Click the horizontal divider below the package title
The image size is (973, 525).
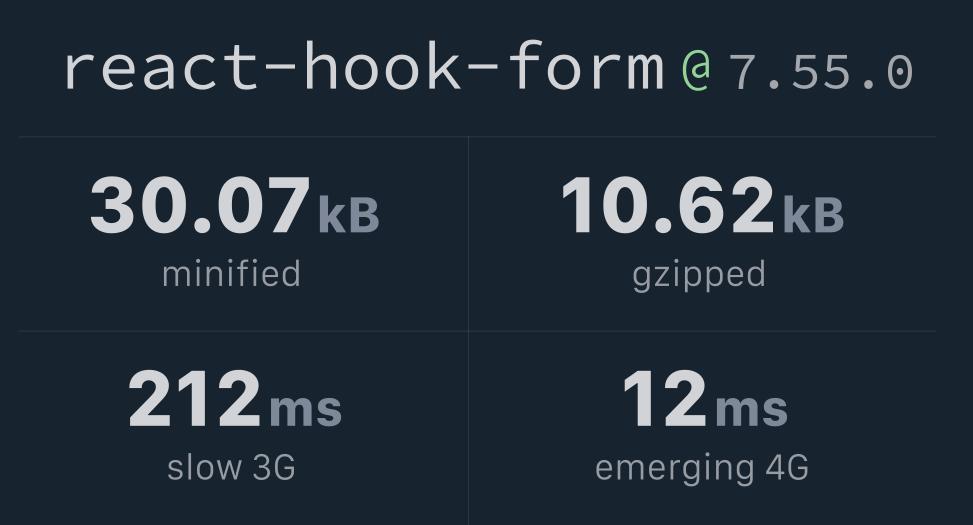[x=477, y=136]
